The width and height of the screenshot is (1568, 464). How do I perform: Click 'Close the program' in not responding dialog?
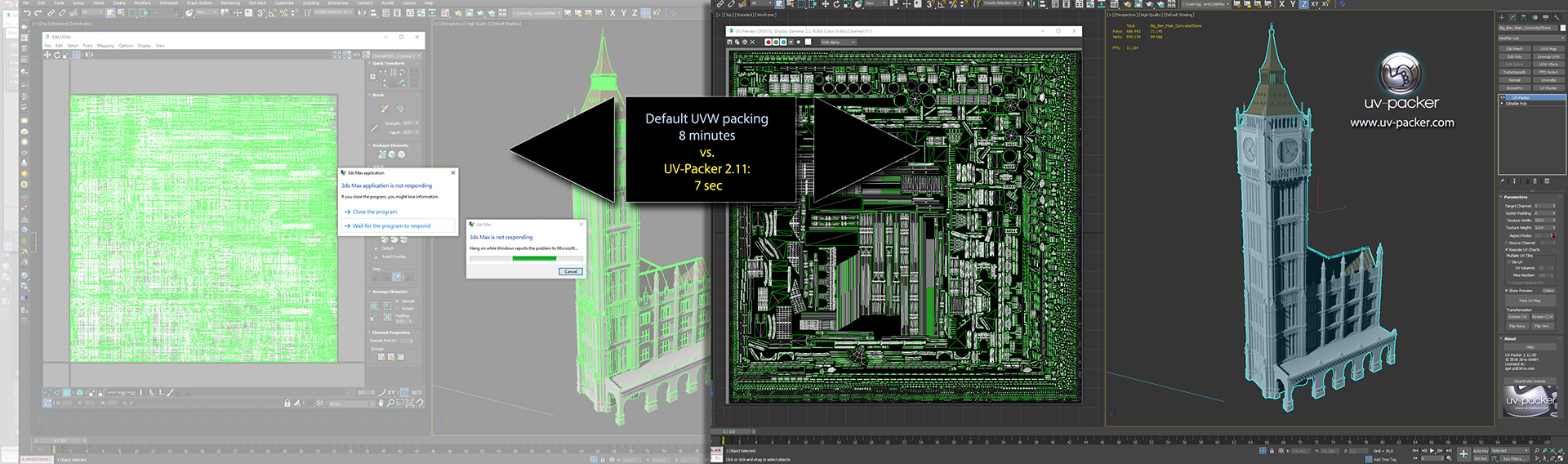coord(375,212)
